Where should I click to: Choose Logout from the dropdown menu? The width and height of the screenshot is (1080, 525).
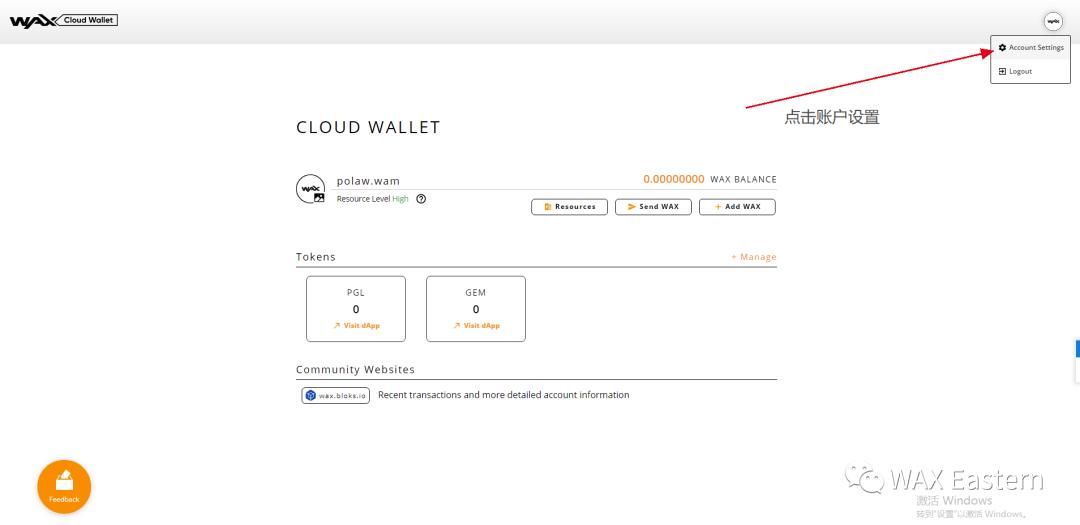point(1030,71)
